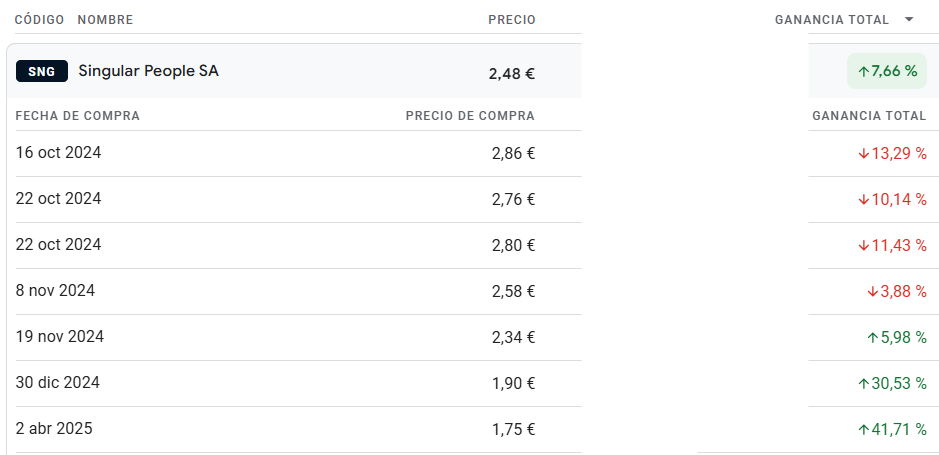The image size is (939, 455).
Task: Click the FECHA DE COMPRA column header
Action: (x=78, y=116)
